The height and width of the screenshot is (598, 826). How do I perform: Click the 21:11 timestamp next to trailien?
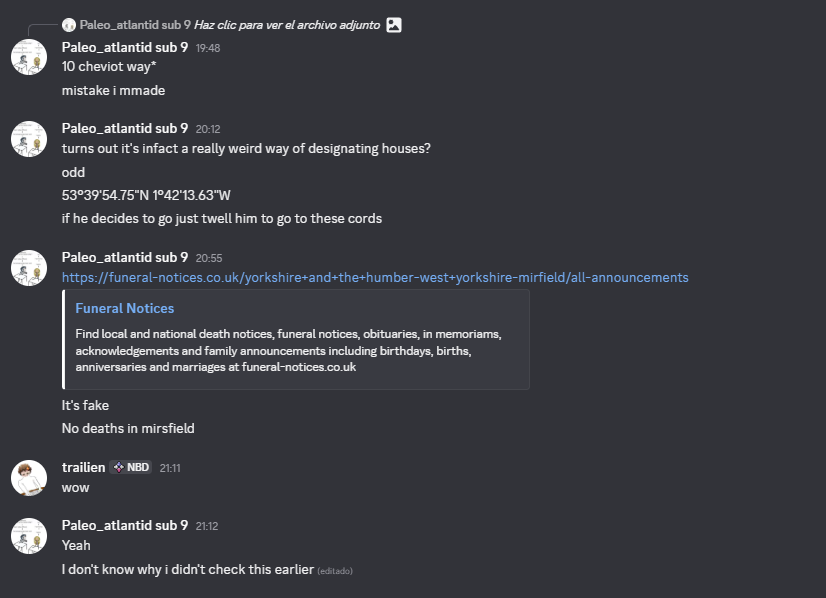tap(170, 468)
